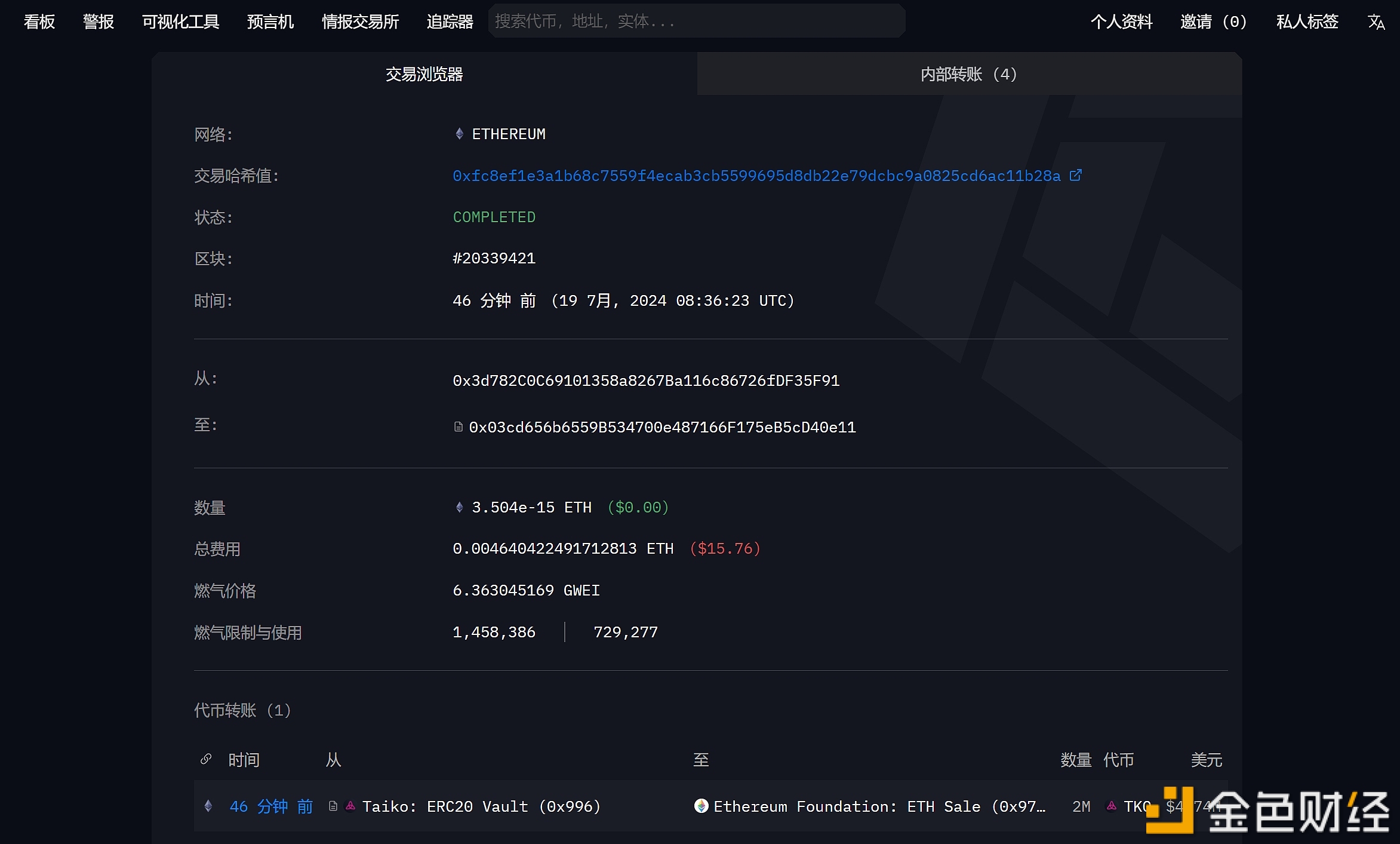The height and width of the screenshot is (844, 1400).
Task: Open the language translation icon
Action: pyautogui.click(x=1376, y=22)
